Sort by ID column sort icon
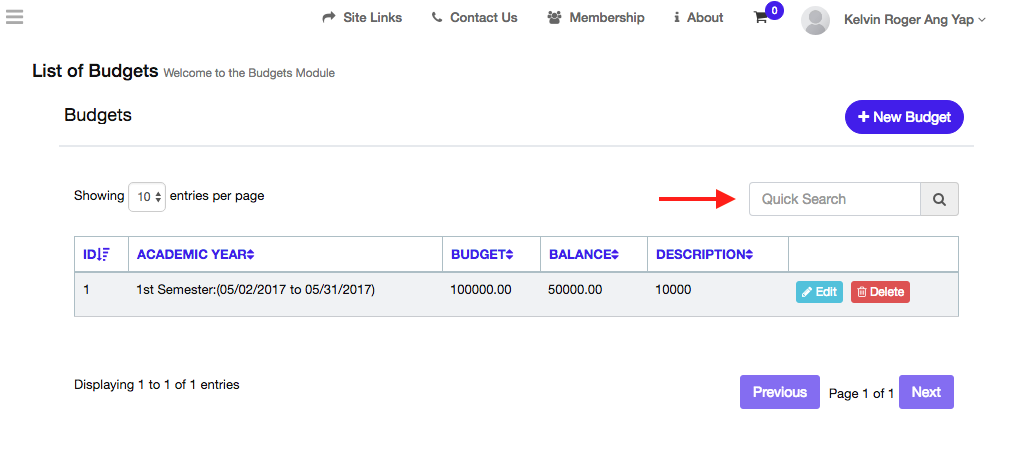Image resolution: width=1019 pixels, height=449 pixels. (104, 255)
